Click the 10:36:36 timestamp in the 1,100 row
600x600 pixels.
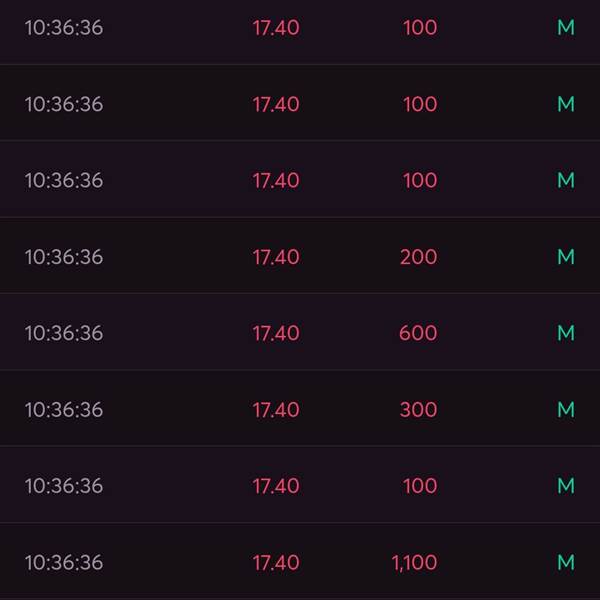click(64, 562)
